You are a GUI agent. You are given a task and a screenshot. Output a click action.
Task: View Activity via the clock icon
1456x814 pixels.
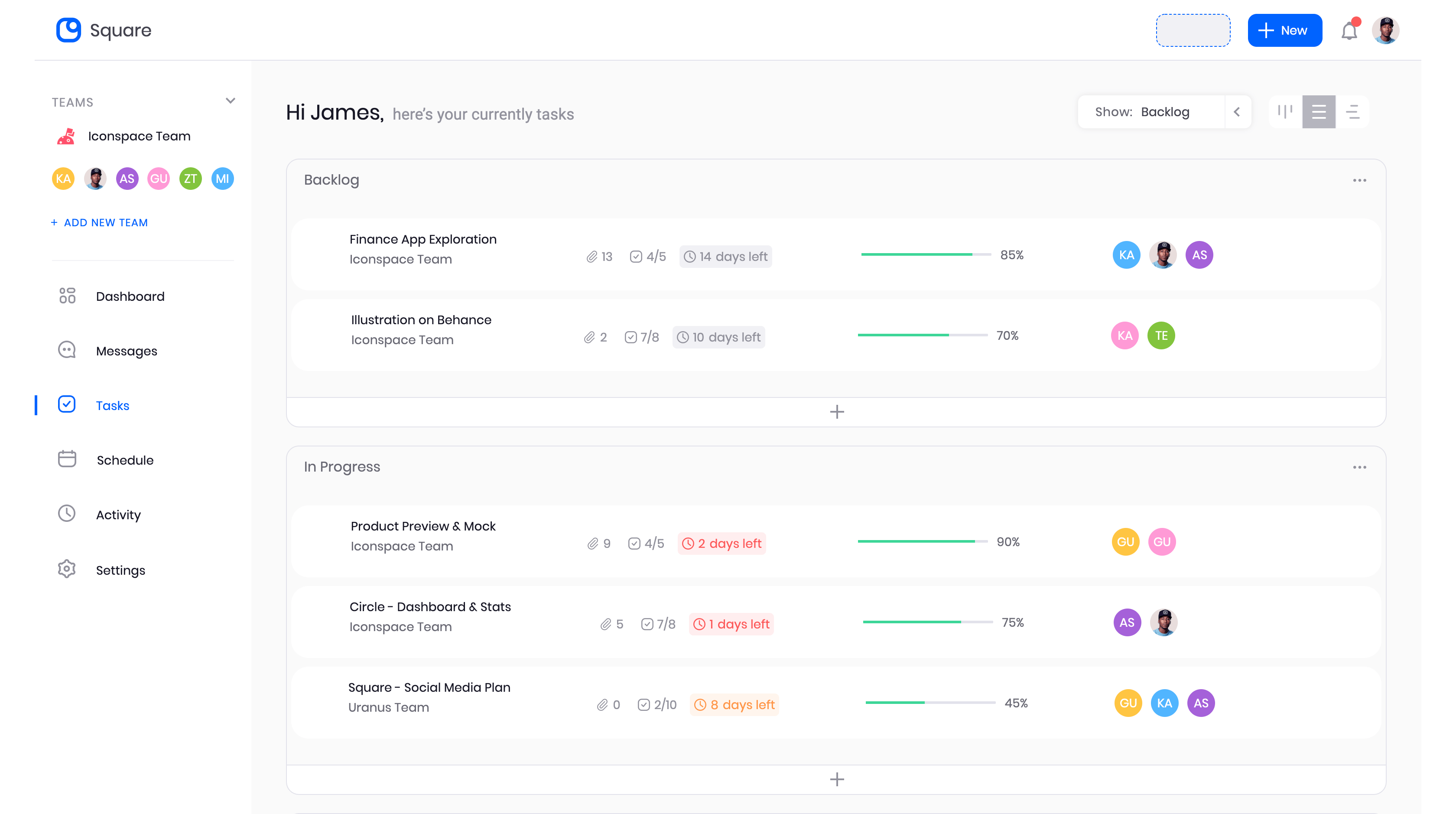coord(67,514)
